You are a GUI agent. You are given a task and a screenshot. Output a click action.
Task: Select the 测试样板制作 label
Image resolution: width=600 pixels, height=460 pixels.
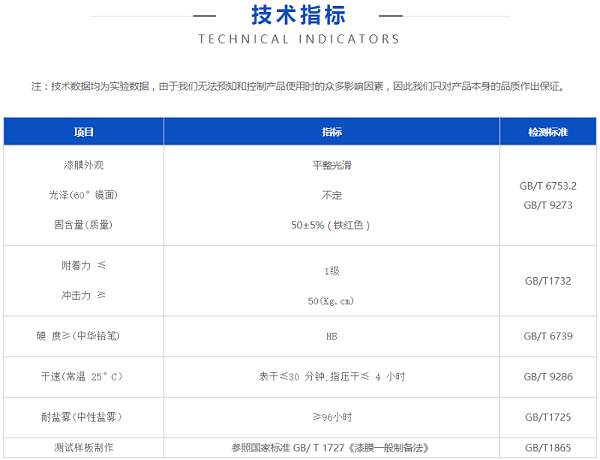point(83,447)
